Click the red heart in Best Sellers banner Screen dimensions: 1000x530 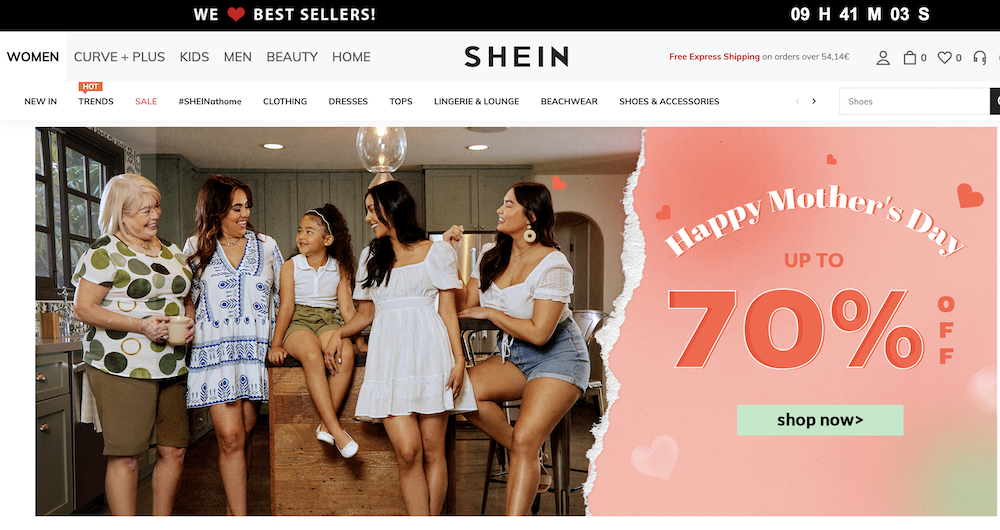(236, 14)
